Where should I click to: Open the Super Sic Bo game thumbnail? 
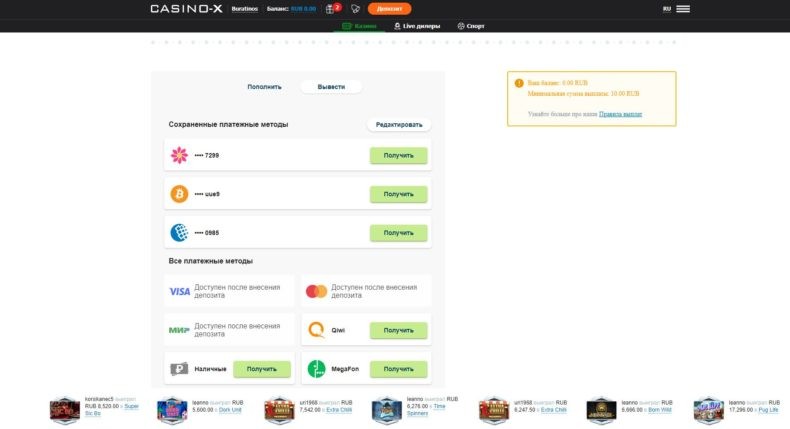(65, 409)
